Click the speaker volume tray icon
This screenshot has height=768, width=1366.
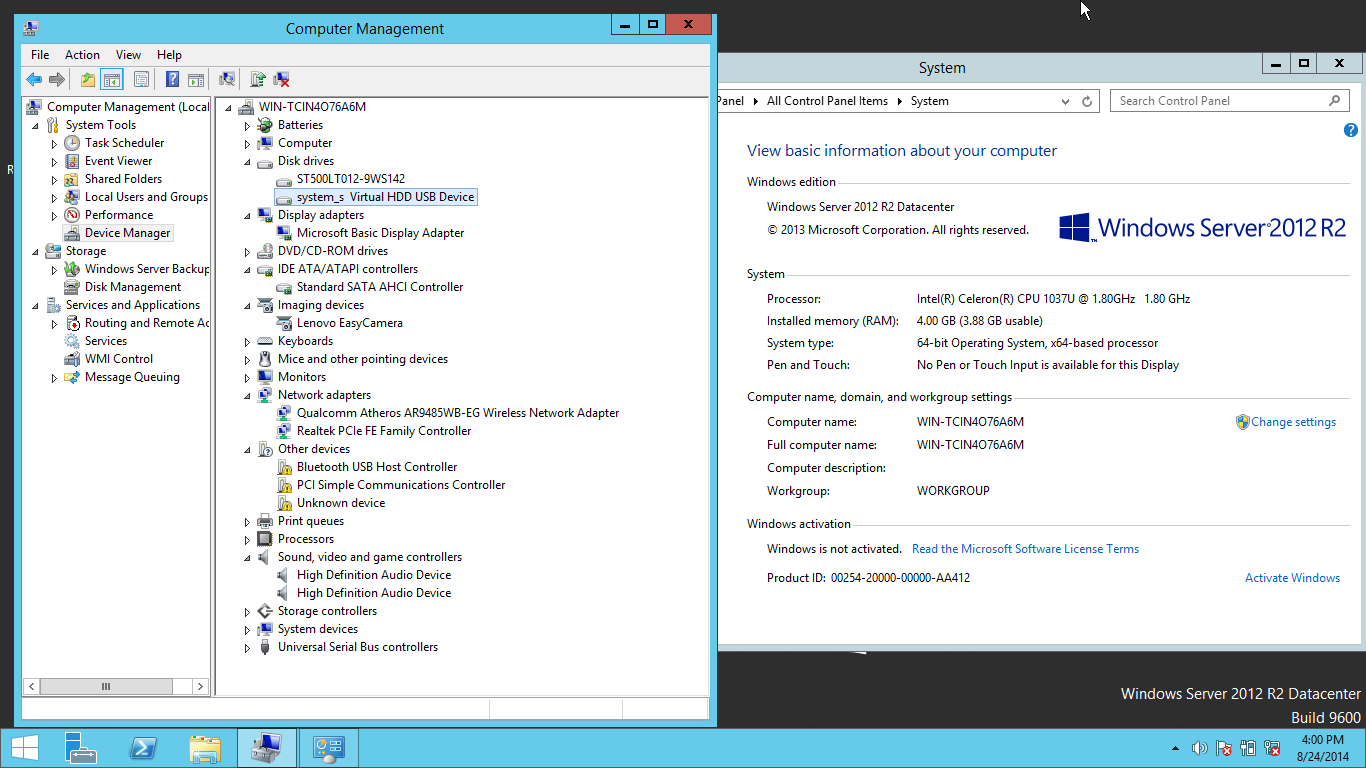[1200, 748]
